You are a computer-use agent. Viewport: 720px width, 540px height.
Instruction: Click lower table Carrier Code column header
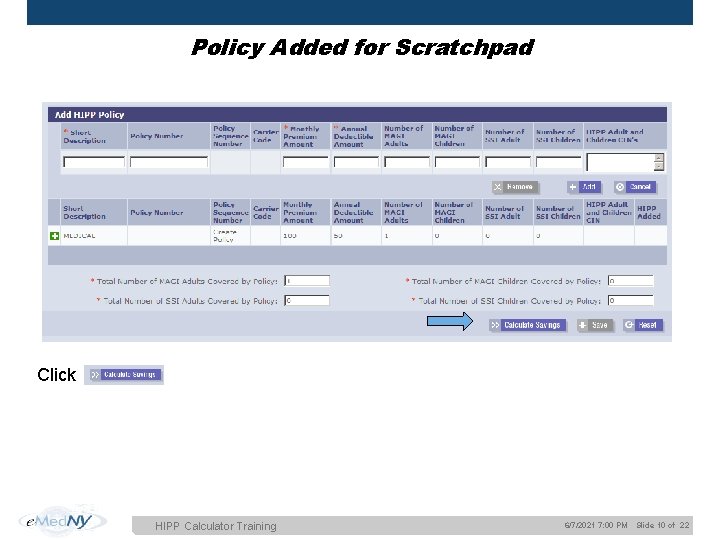265,212
